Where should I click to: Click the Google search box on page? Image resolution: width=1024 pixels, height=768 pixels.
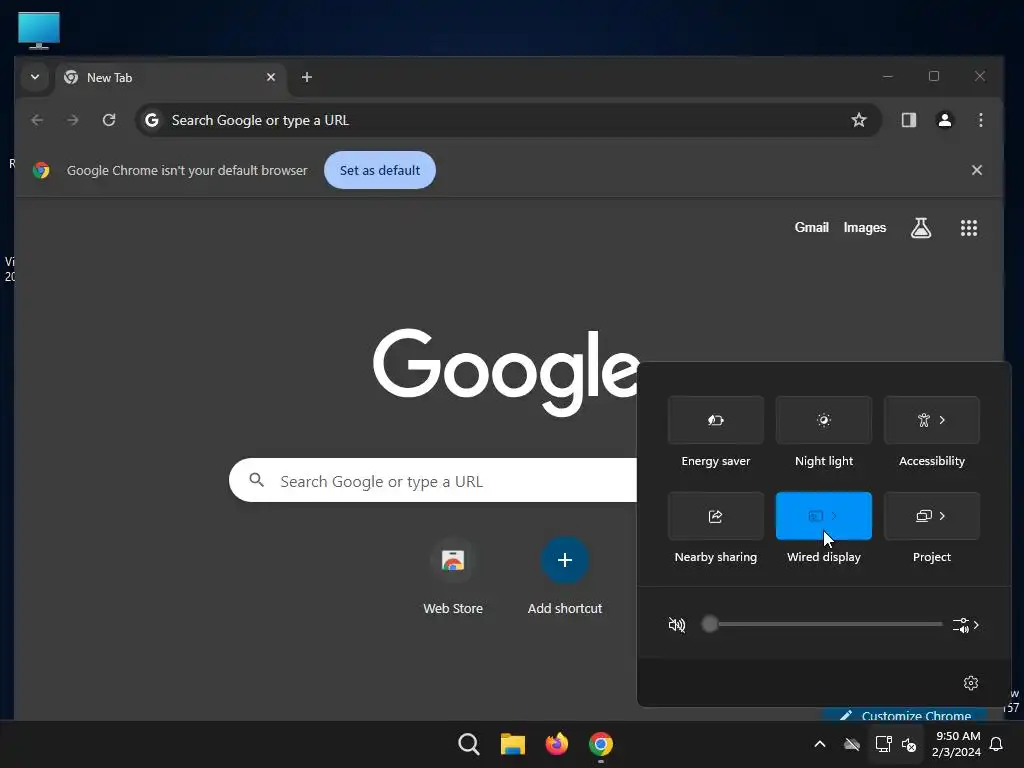(x=434, y=481)
